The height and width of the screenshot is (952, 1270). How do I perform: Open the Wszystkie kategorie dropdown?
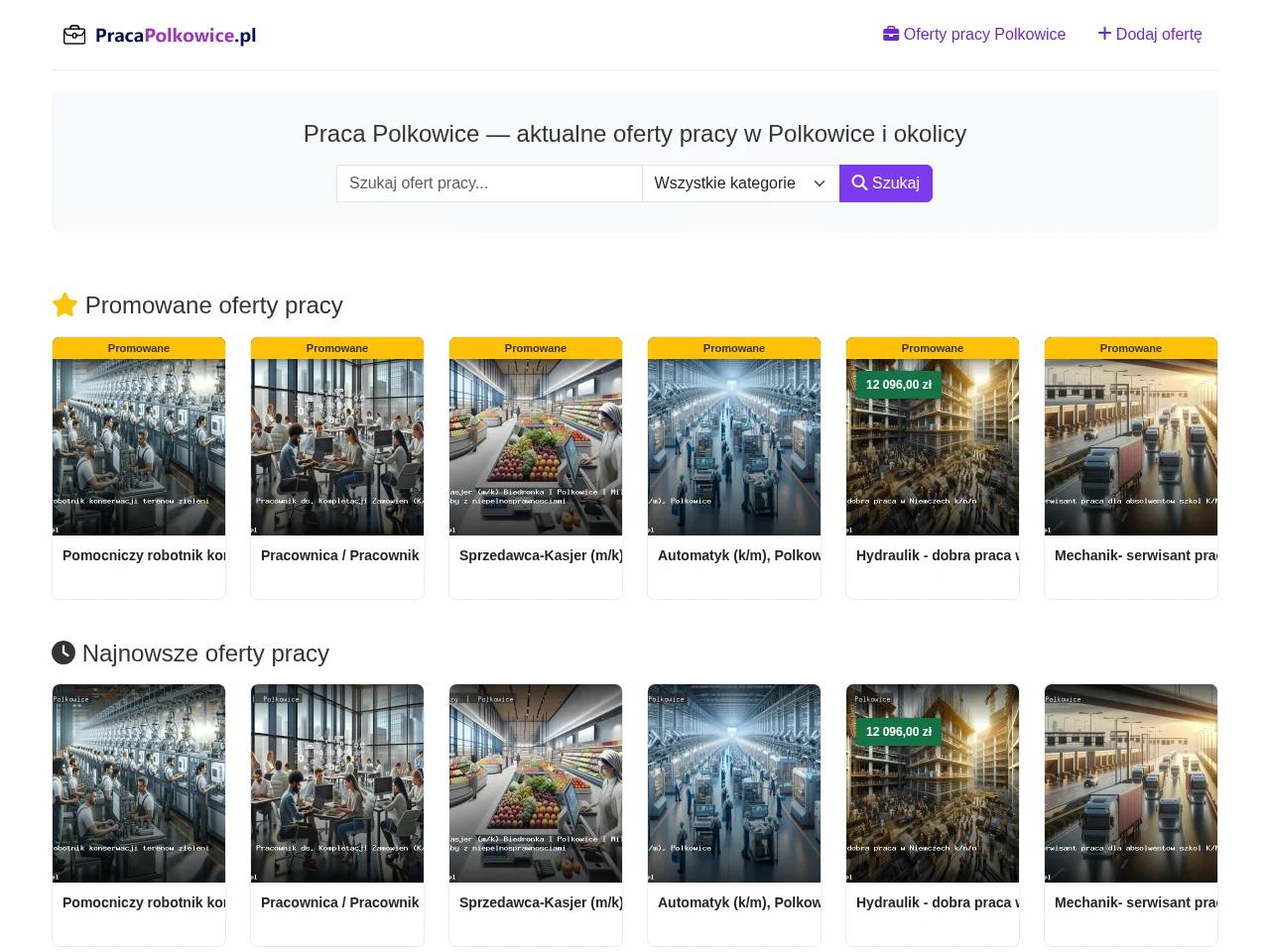(740, 183)
